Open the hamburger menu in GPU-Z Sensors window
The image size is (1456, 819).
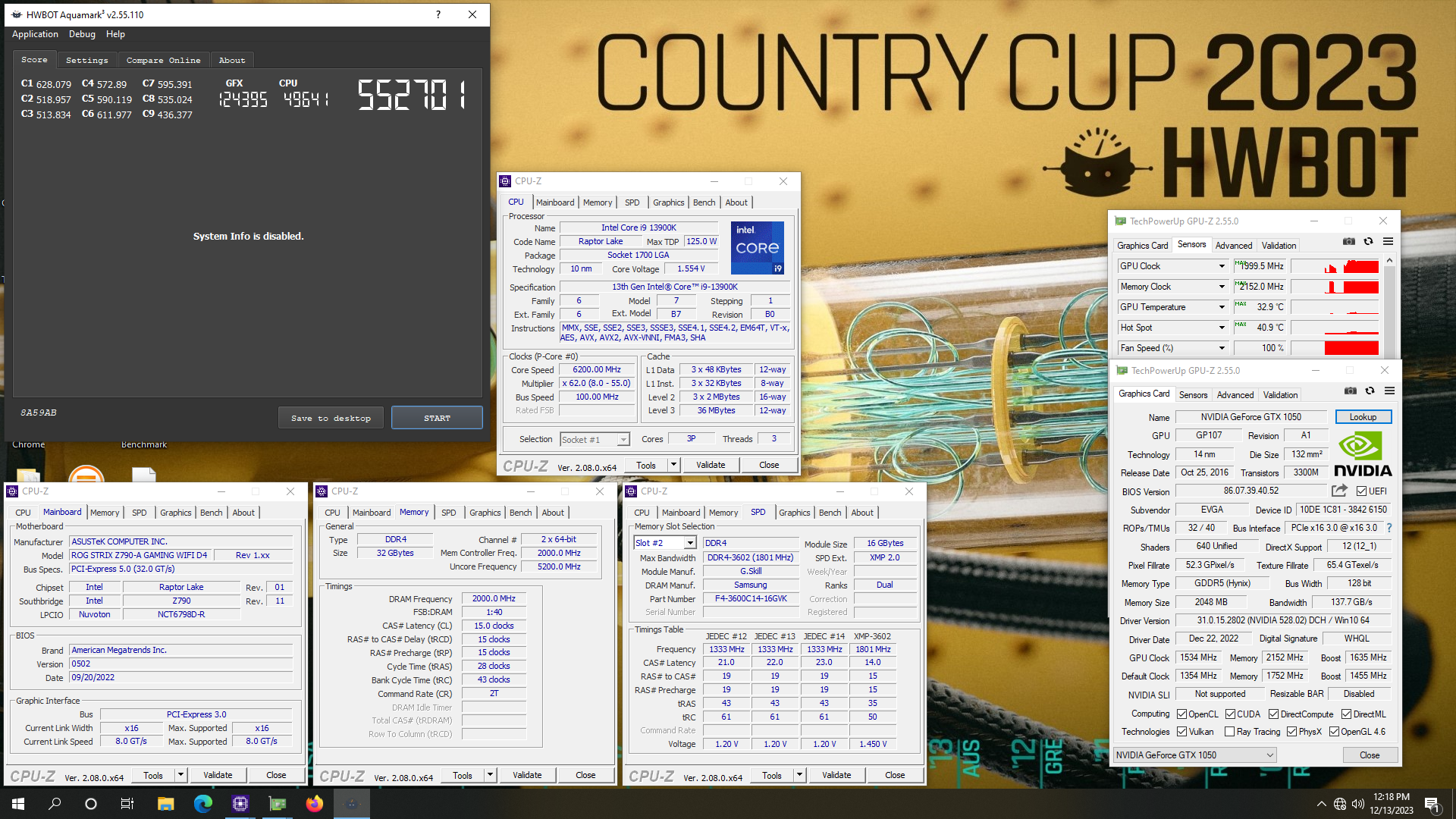tap(1388, 242)
